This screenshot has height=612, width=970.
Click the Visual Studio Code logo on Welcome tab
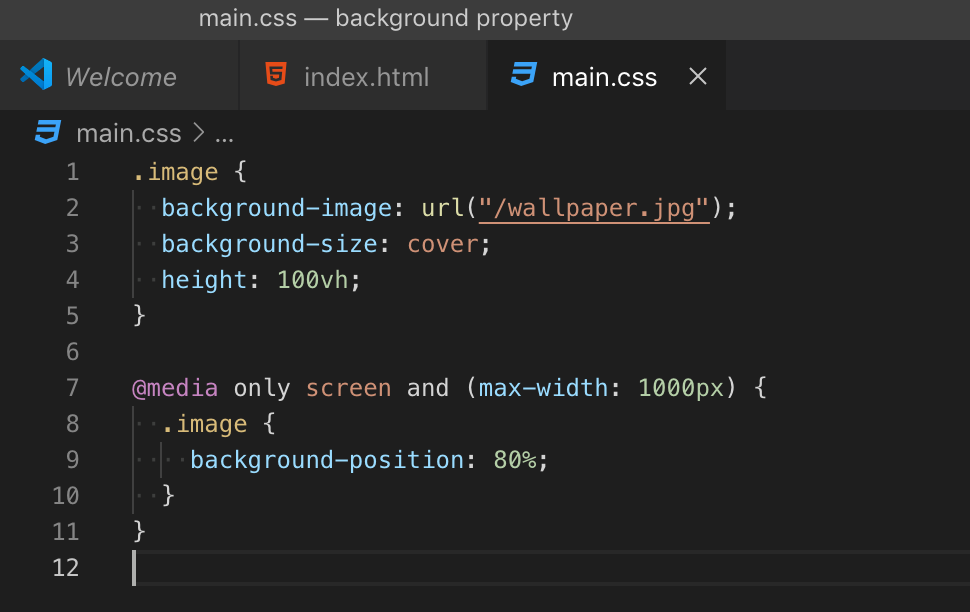[36, 75]
